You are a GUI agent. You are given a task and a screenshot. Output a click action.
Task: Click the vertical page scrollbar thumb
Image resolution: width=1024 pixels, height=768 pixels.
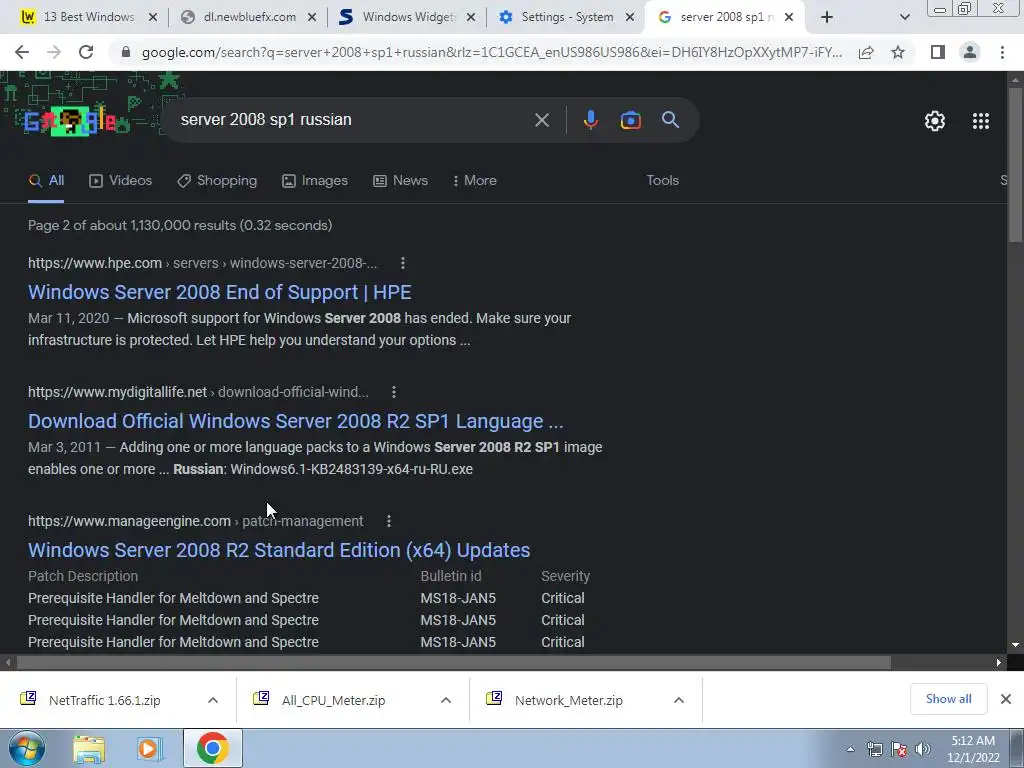point(1016,165)
